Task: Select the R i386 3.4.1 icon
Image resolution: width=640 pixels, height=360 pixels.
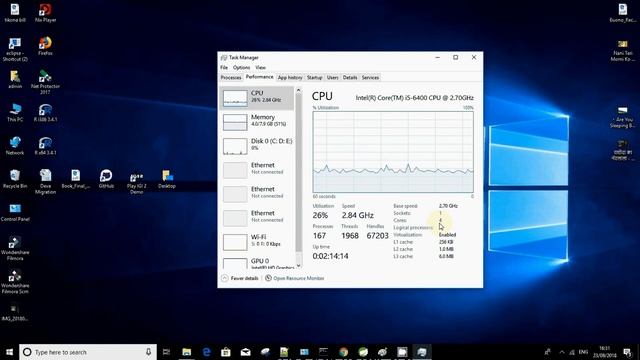Action: 45,112
